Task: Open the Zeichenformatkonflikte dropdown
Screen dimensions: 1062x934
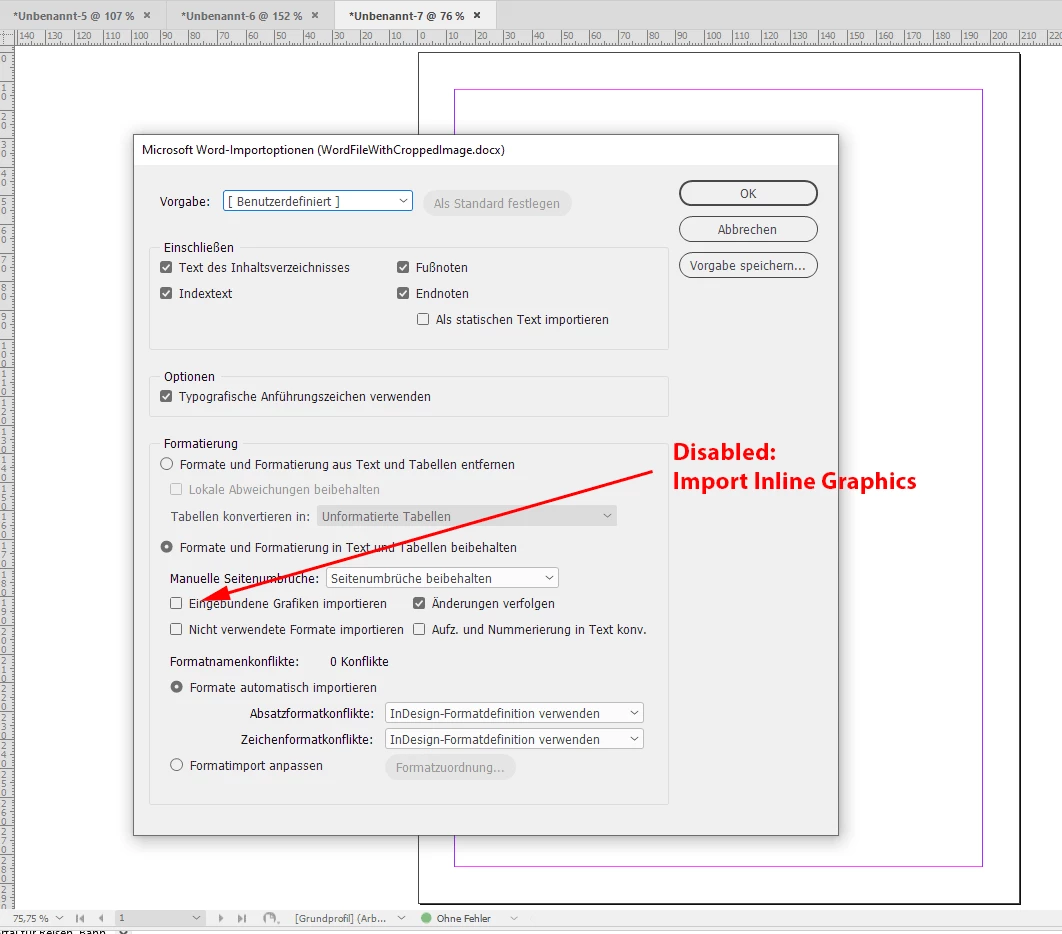Action: 514,740
